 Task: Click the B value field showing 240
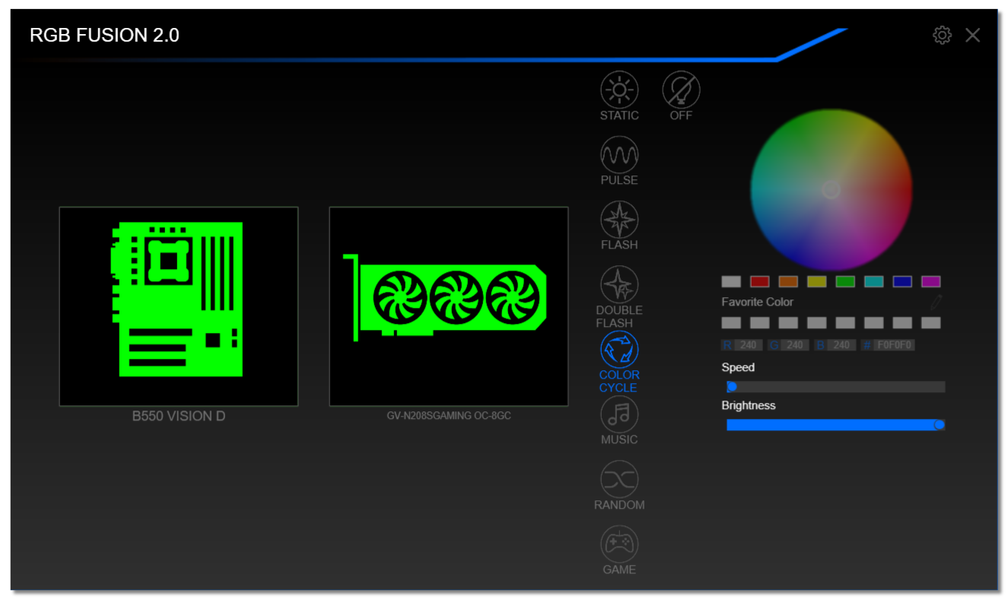842,345
